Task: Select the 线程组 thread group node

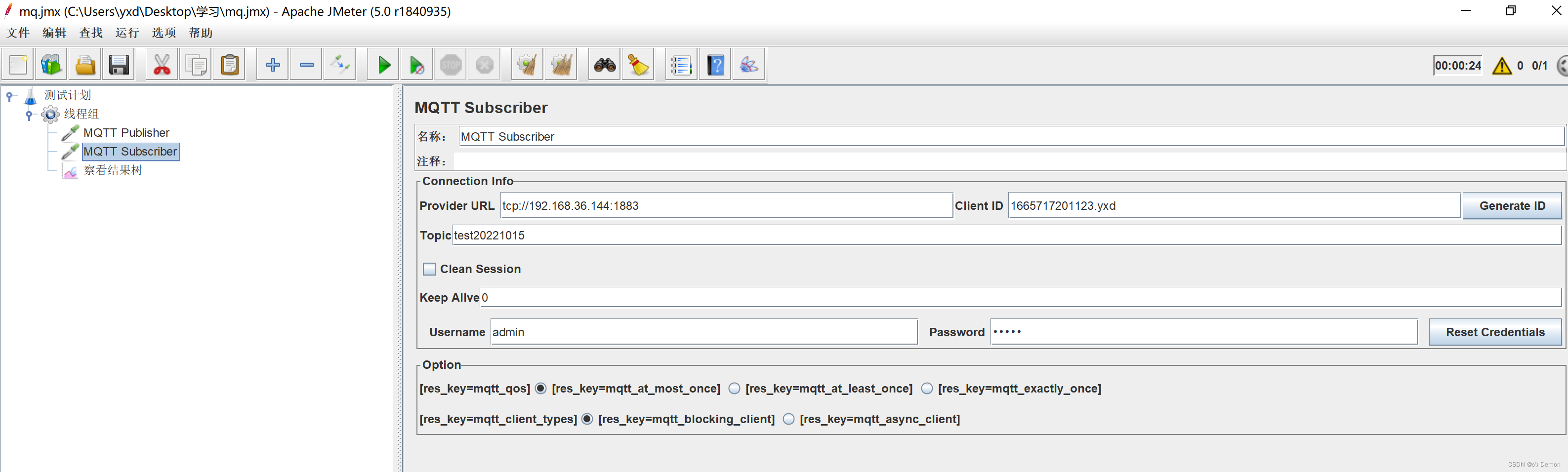Action: [x=81, y=114]
